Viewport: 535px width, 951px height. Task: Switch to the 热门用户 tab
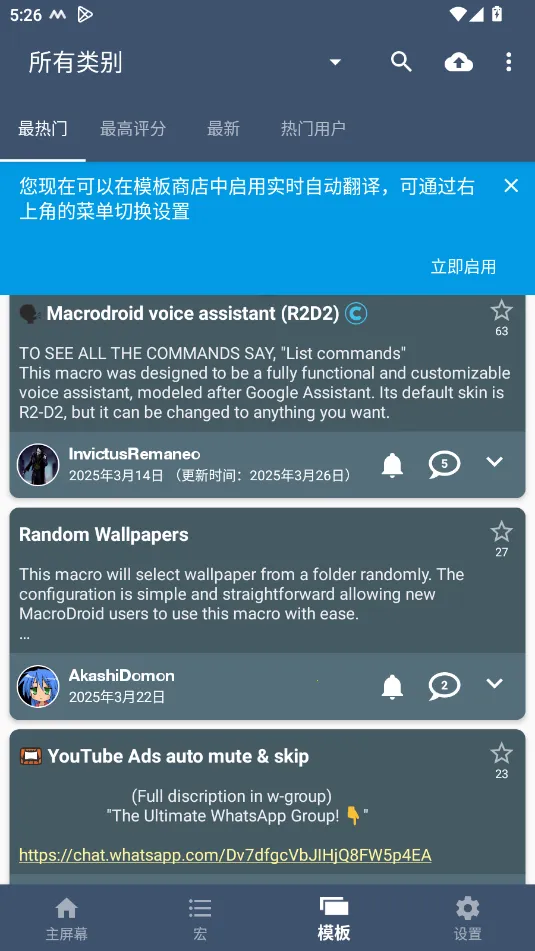(313, 129)
